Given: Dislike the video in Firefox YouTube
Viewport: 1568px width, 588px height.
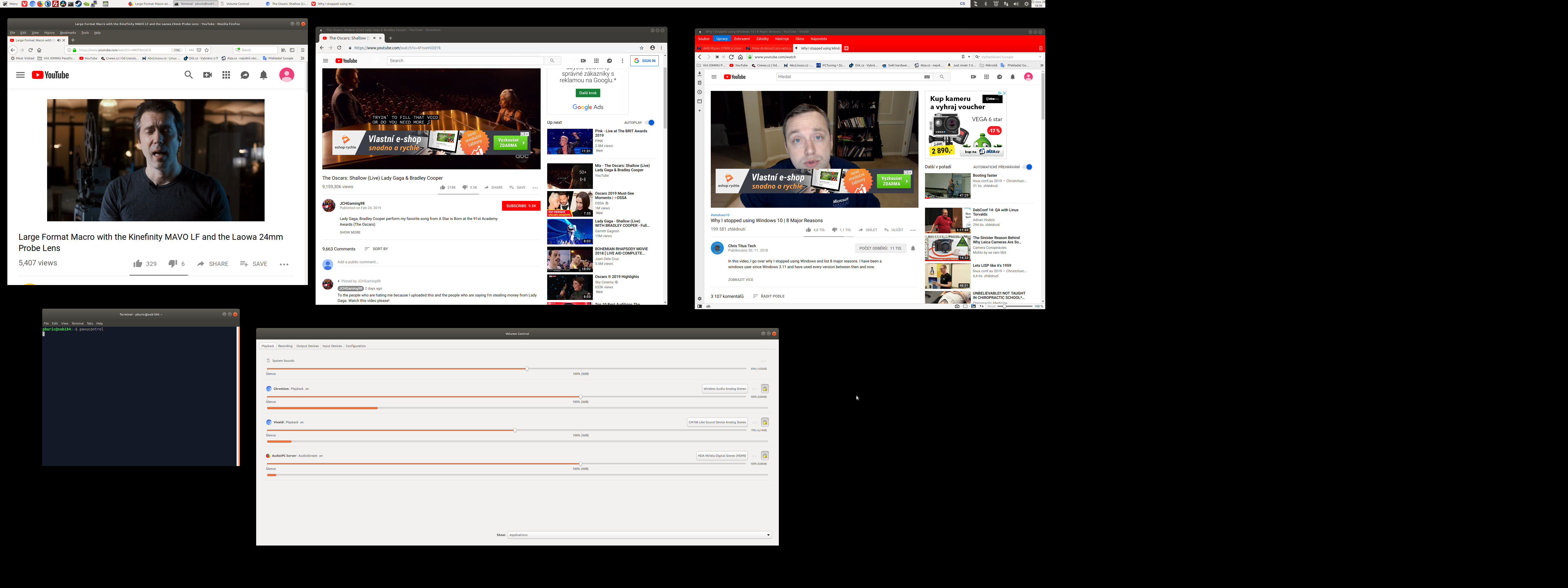Looking at the screenshot, I should 173,264.
